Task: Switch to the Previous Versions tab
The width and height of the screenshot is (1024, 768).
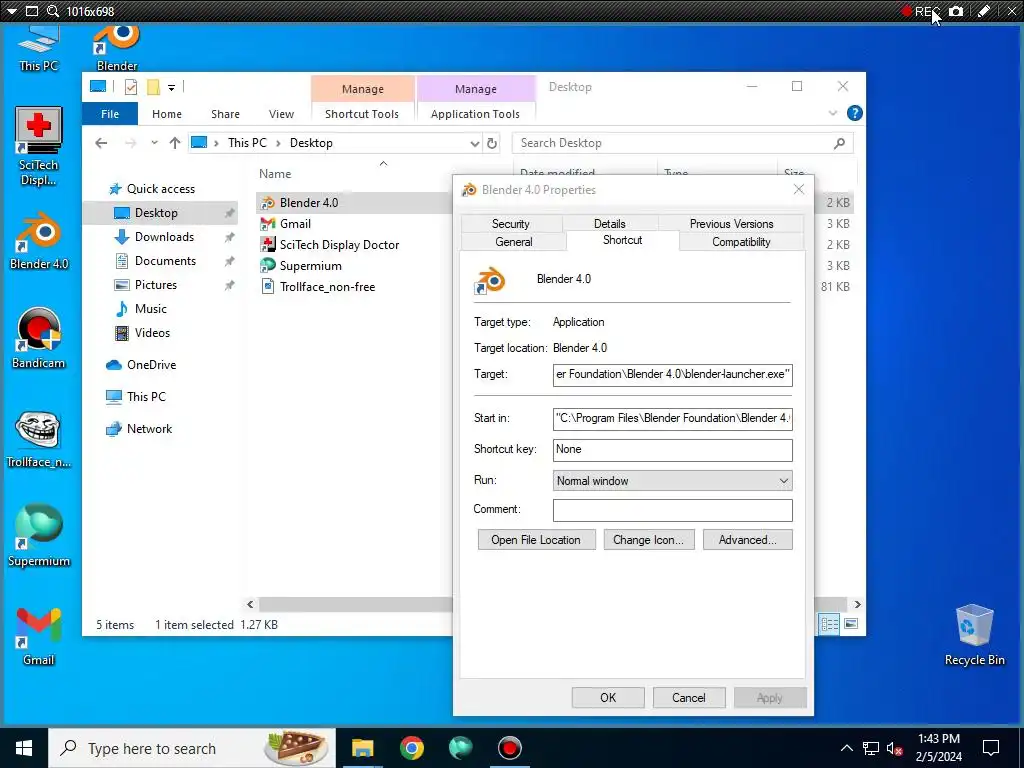Action: (731, 223)
